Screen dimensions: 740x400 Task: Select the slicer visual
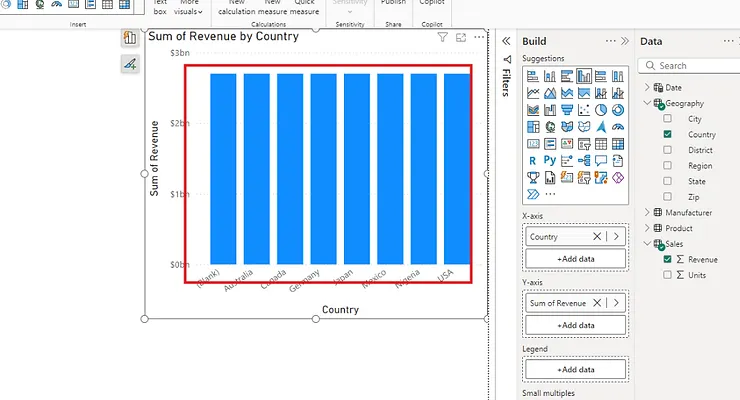point(584,144)
